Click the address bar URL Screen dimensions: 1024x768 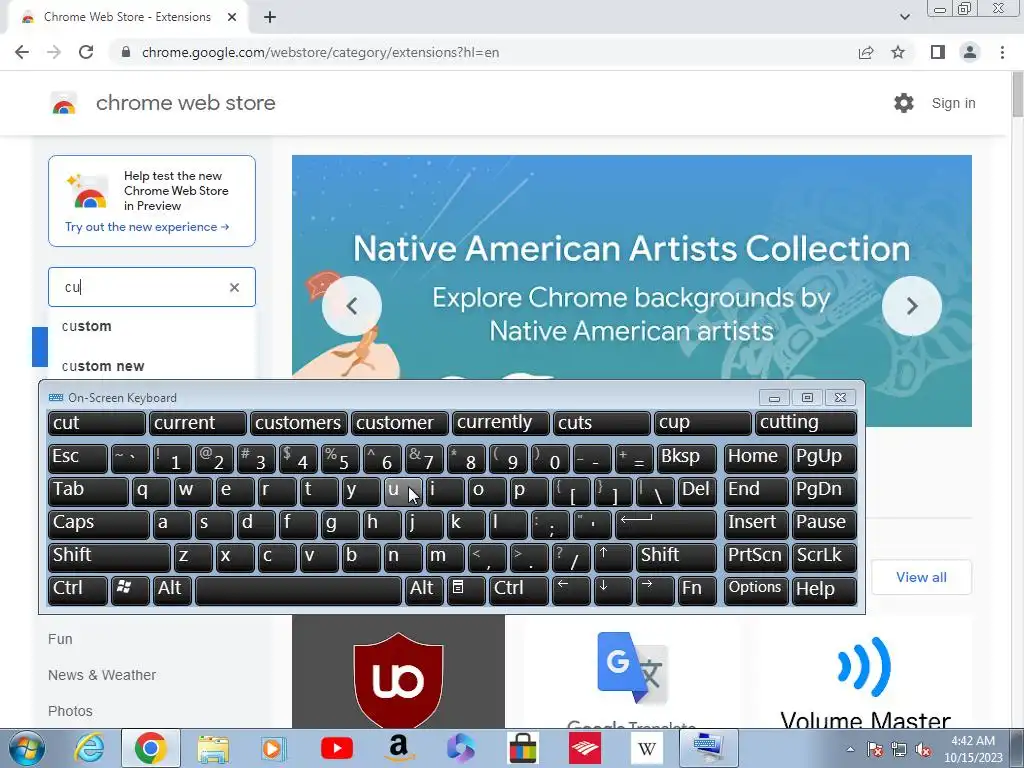click(320, 52)
